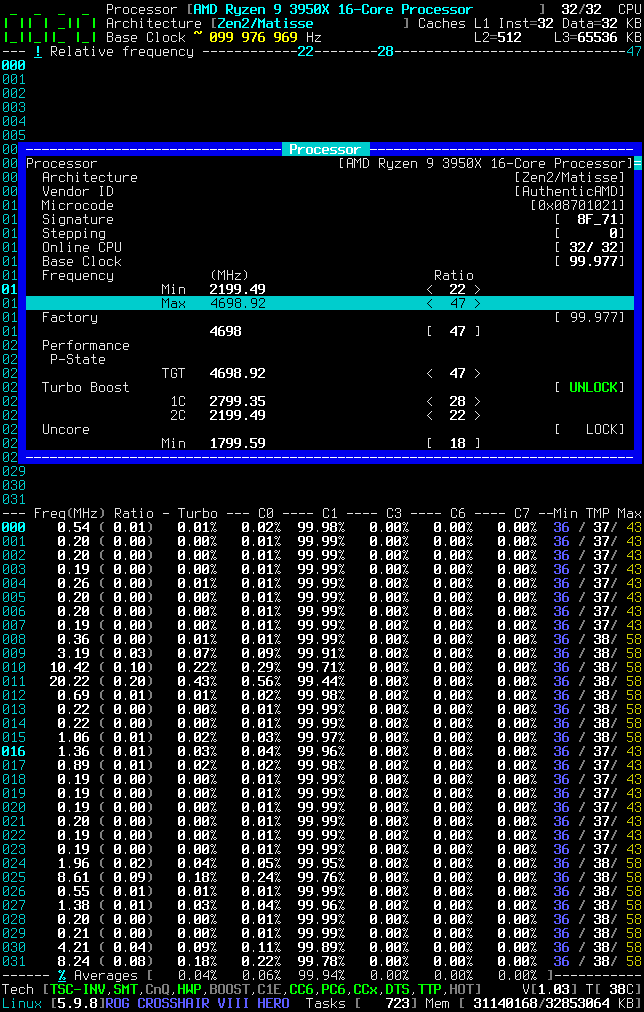Click the TSC-INV tech flag
This screenshot has width=644, height=1012.
[77, 989]
